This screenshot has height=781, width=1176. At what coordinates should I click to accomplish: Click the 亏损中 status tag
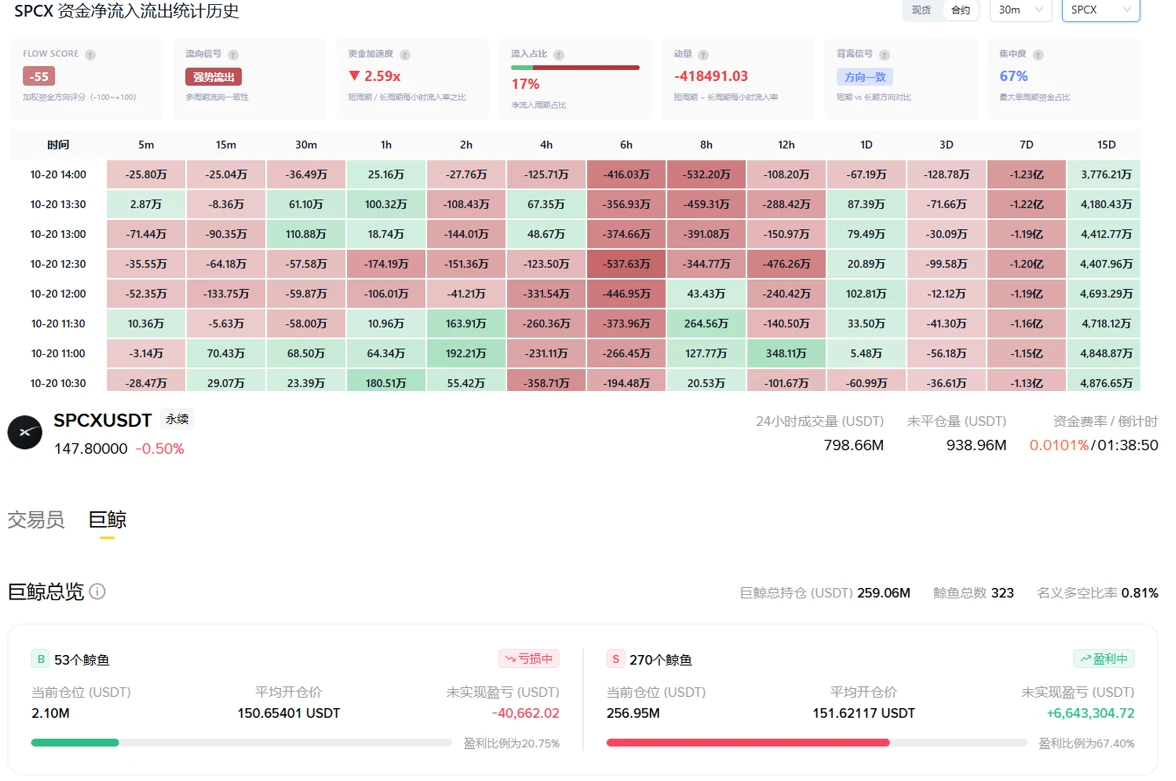(529, 659)
